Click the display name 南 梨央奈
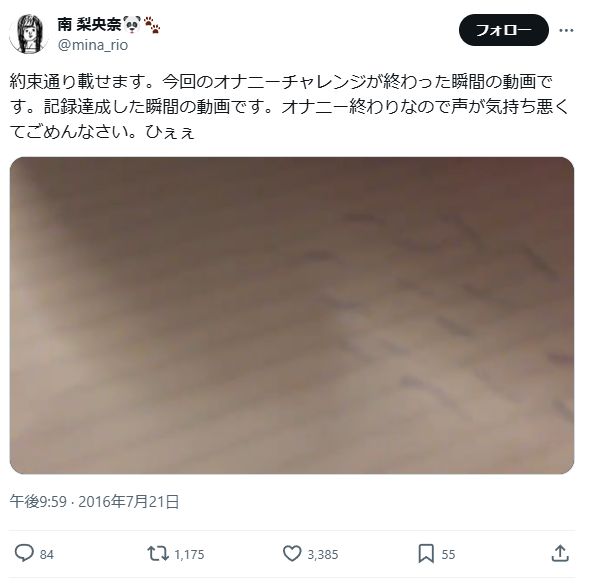The height and width of the screenshot is (586, 590). [89, 24]
